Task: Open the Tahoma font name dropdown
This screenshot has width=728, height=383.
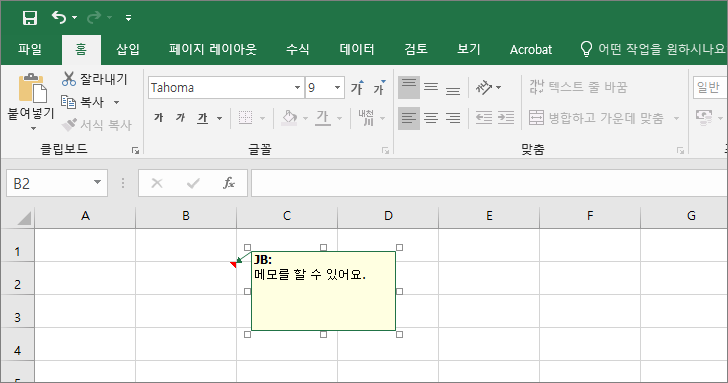Action: 297,88
